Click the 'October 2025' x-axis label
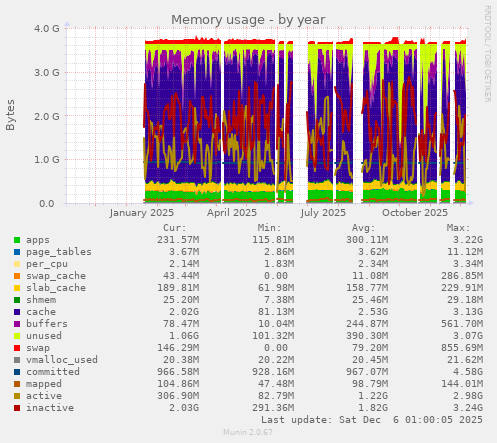This screenshot has height=443, width=497. pos(415,213)
